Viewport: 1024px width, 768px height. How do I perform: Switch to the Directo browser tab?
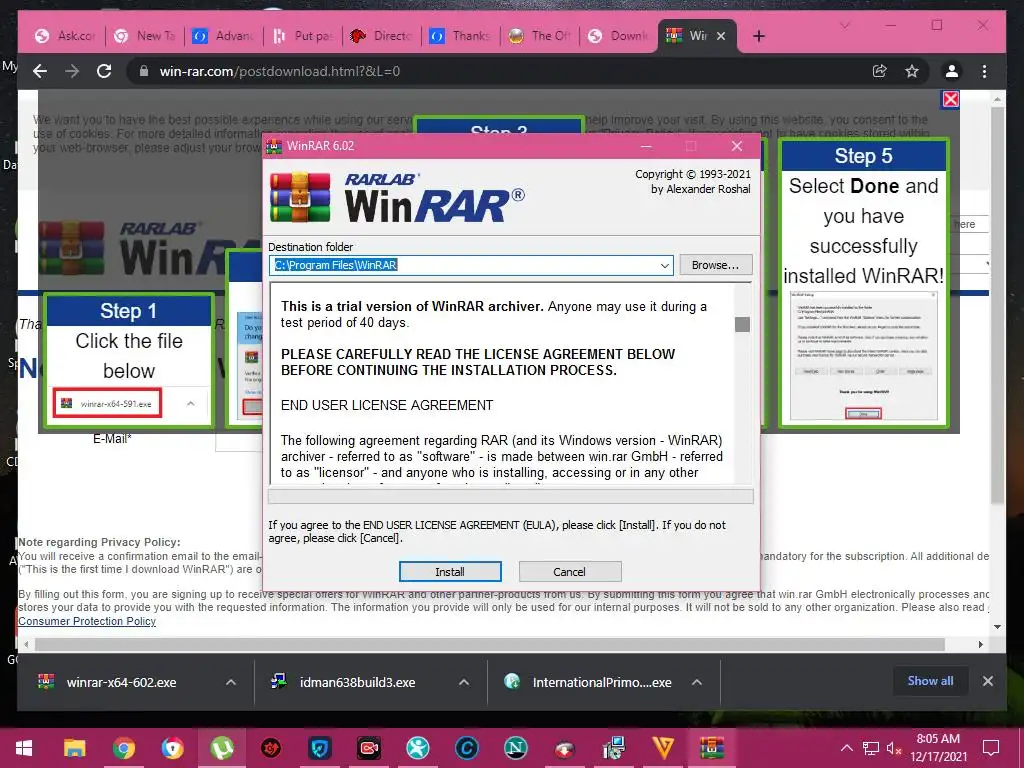coord(382,36)
